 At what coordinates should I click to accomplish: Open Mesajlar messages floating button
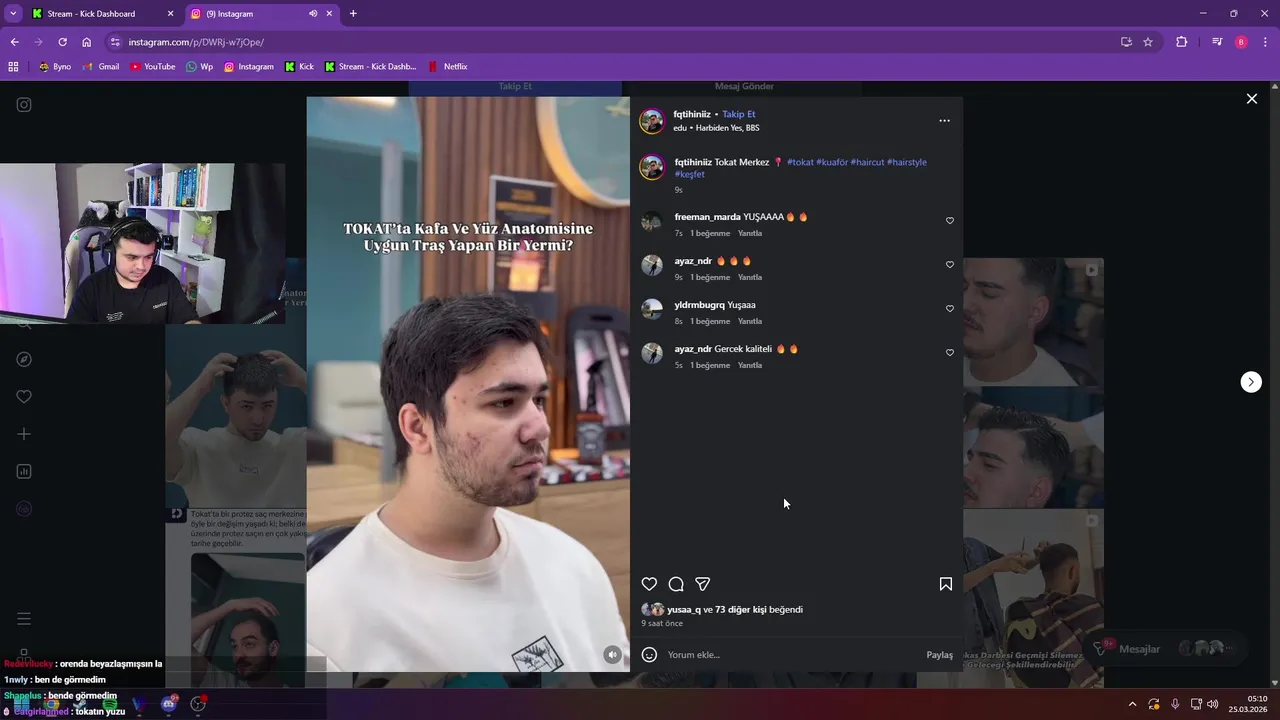click(x=1168, y=649)
